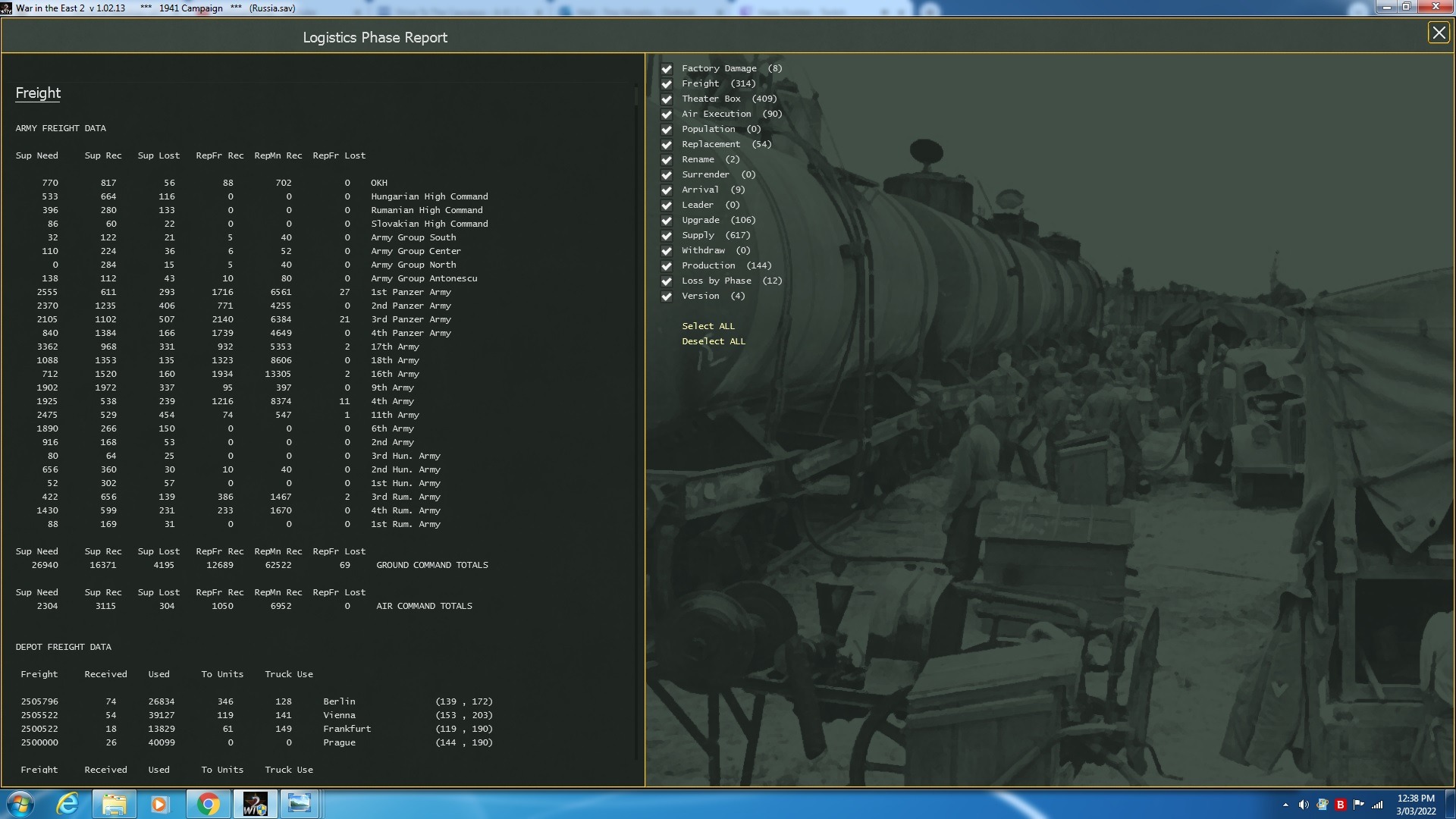This screenshot has height=819, width=1456.
Task: Select the Berlin depot row
Action: coord(256,701)
